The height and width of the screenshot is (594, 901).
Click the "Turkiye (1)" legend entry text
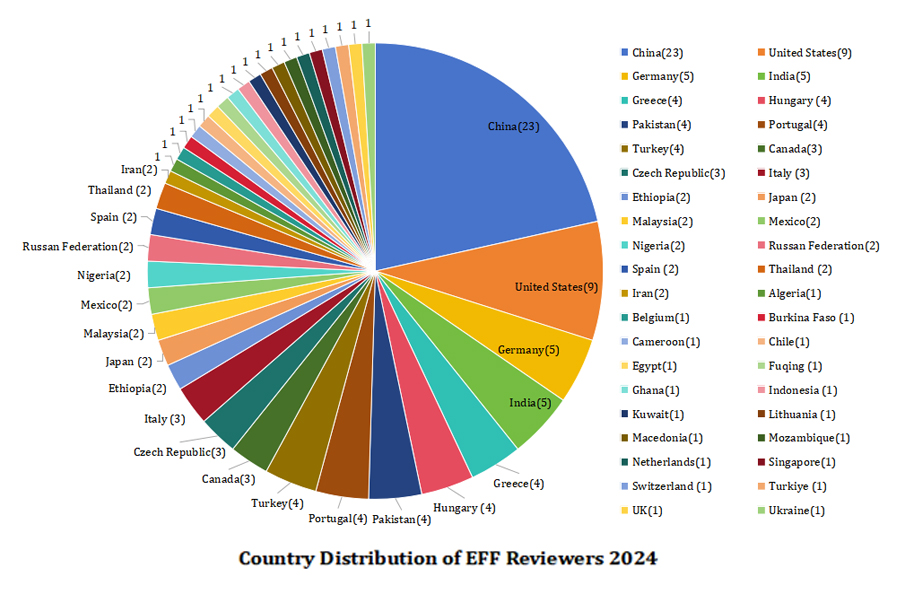coord(798,487)
